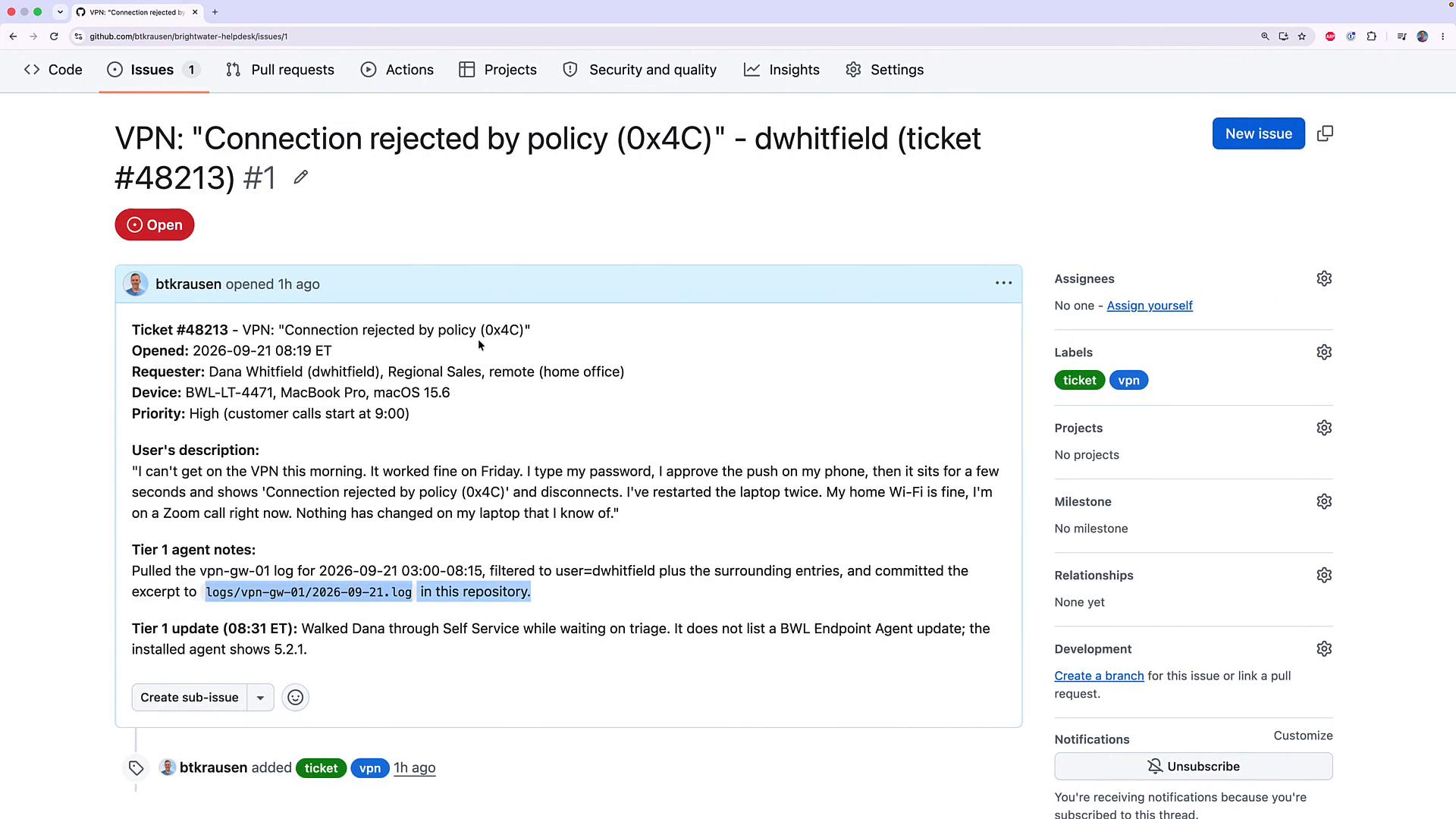Reload the page in the browser
The width and height of the screenshot is (1456, 819).
[x=54, y=36]
